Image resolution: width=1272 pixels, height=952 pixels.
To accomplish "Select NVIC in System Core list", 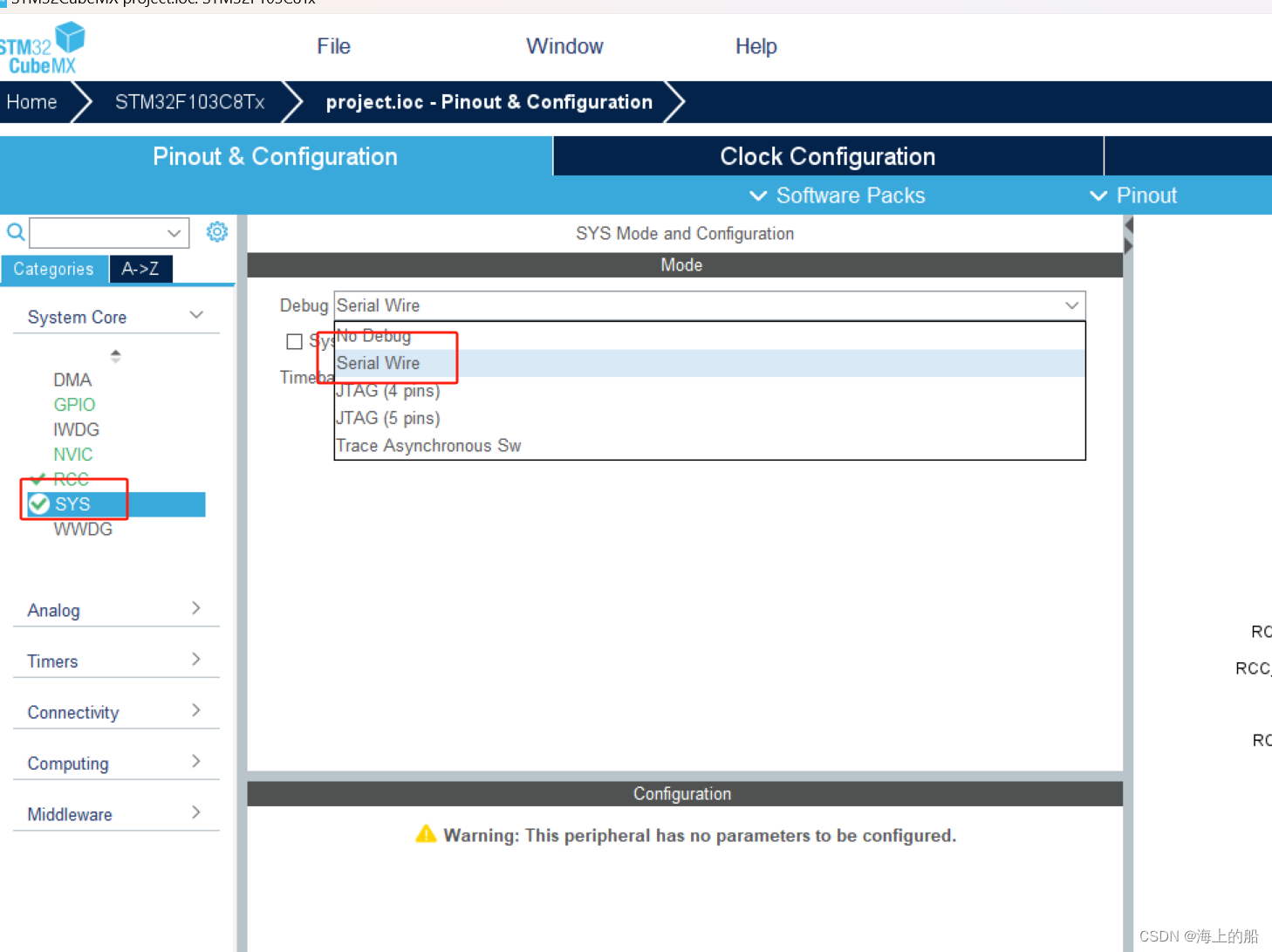I will [73, 455].
